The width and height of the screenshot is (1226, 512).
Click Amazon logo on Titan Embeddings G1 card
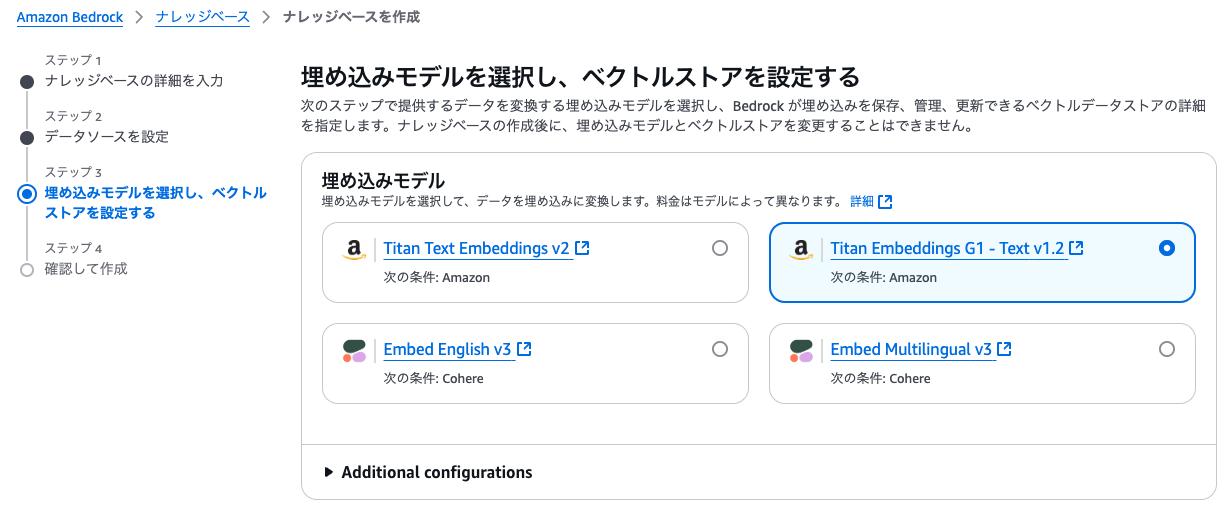(800, 250)
